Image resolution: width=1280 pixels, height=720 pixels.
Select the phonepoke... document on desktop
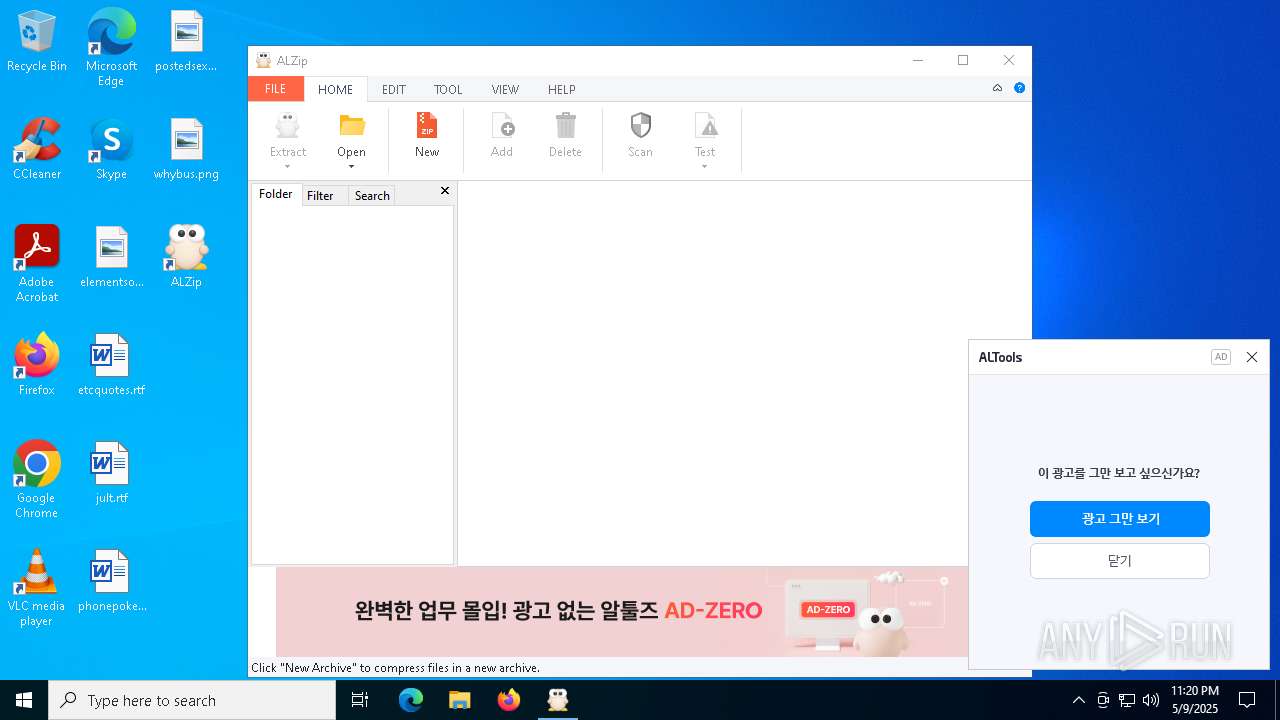(x=111, y=581)
